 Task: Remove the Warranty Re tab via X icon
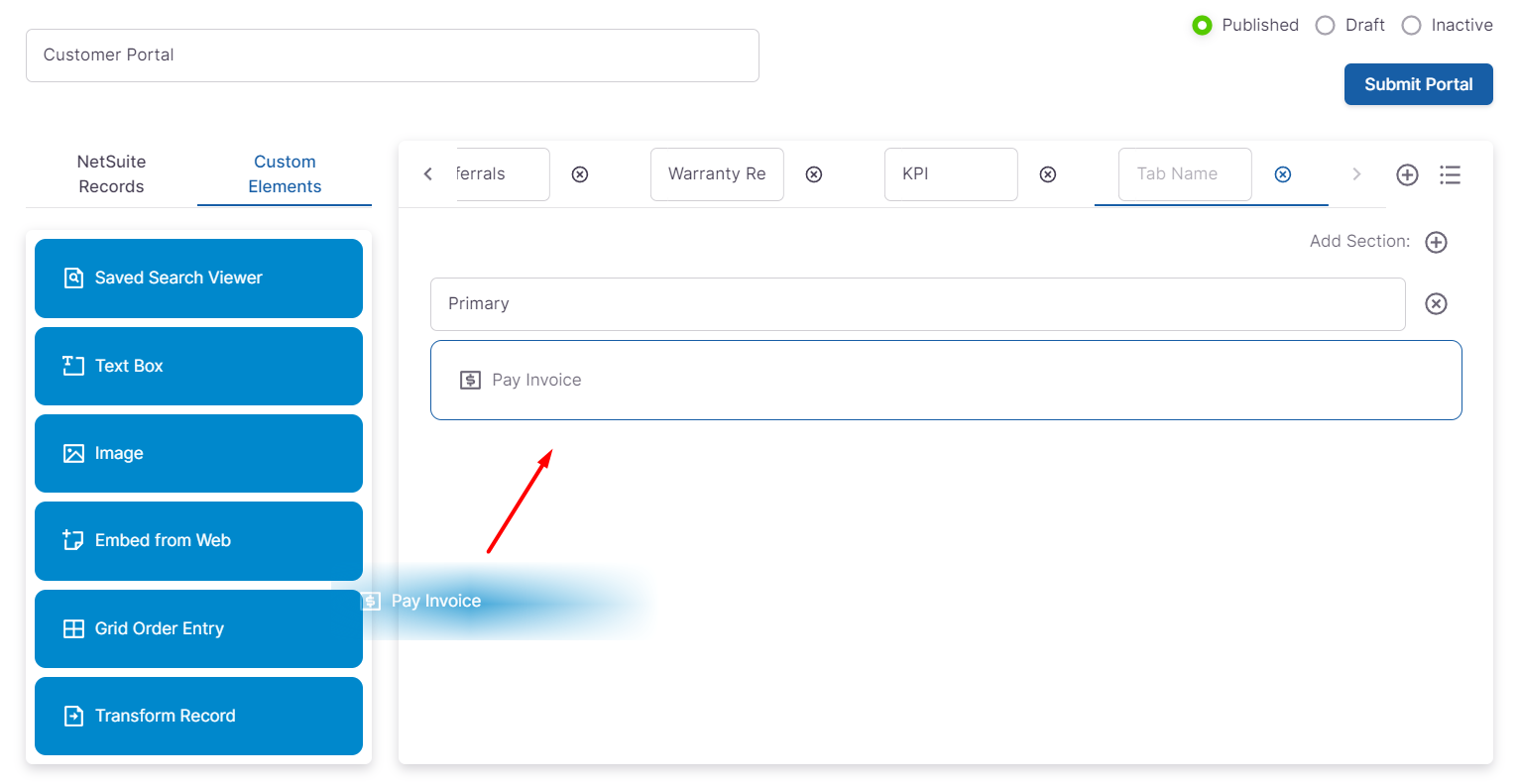click(813, 174)
